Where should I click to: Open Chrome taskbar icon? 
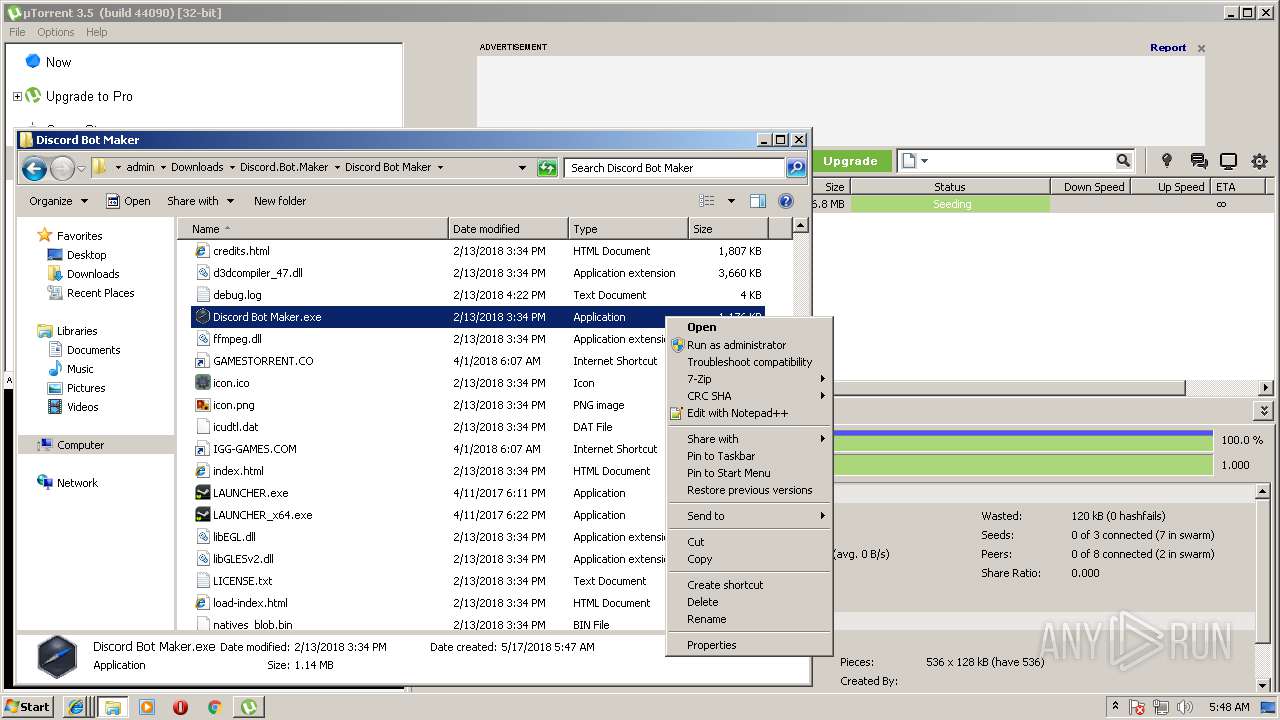(x=214, y=707)
